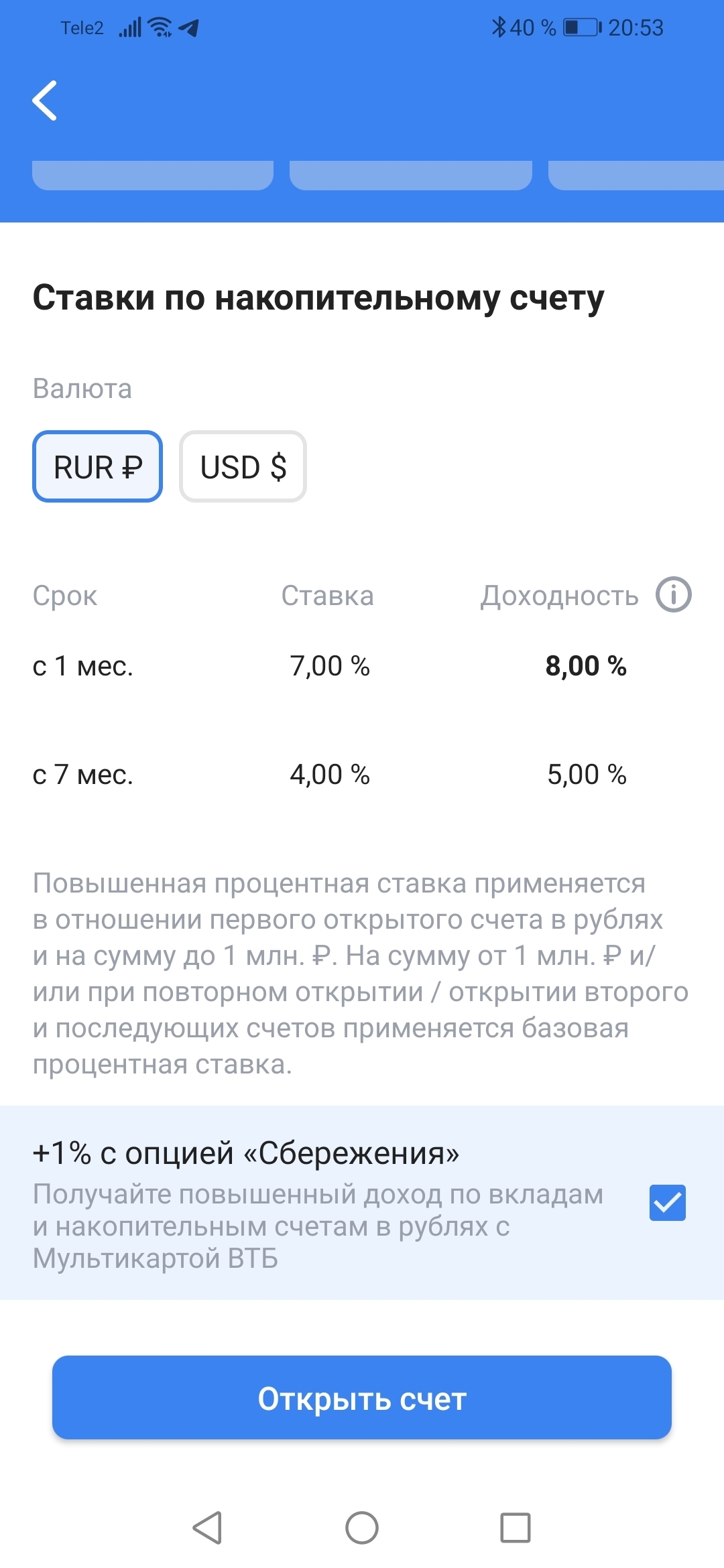This screenshot has width=724, height=1568.
Task: Select the middle header card tab
Action: point(410,175)
